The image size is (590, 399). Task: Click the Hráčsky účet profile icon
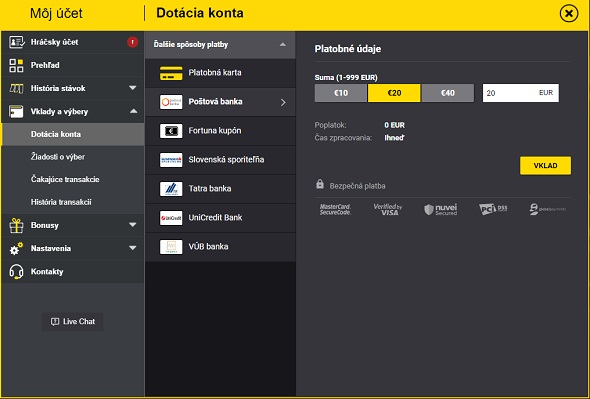17,42
